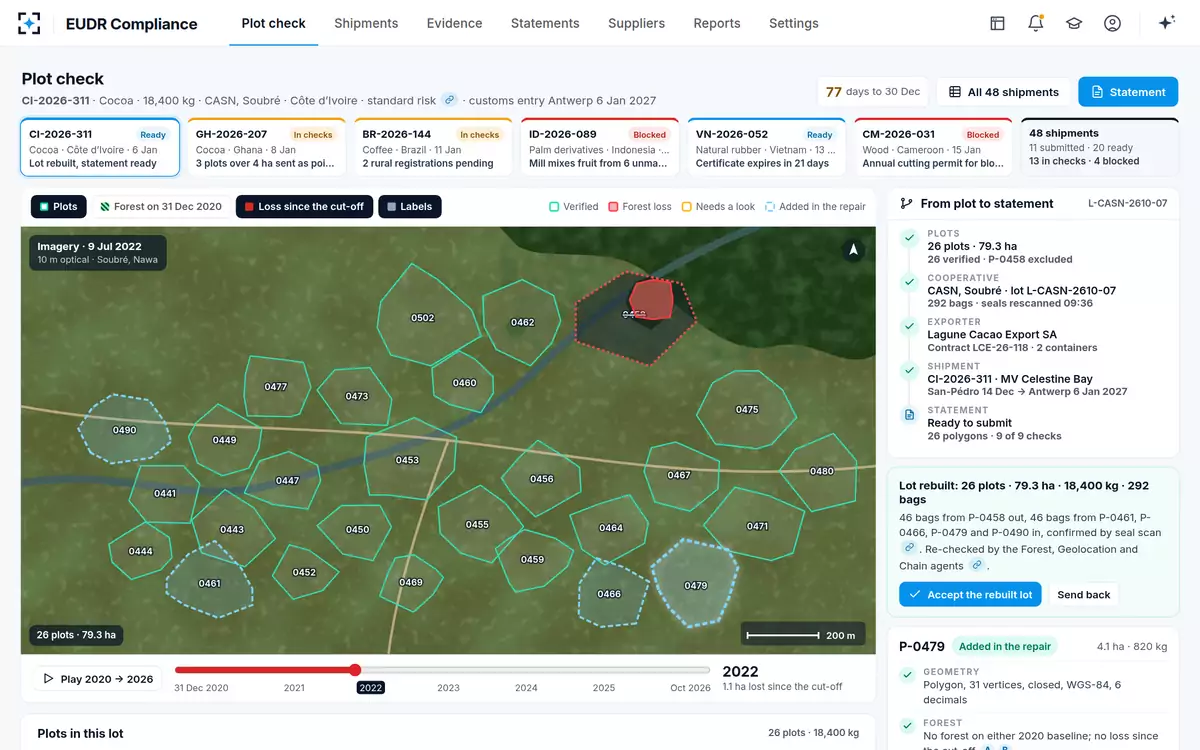Toggle the Forest on 31 Dec 2020 layer
Screen dimensions: 1200x750
(x=161, y=207)
